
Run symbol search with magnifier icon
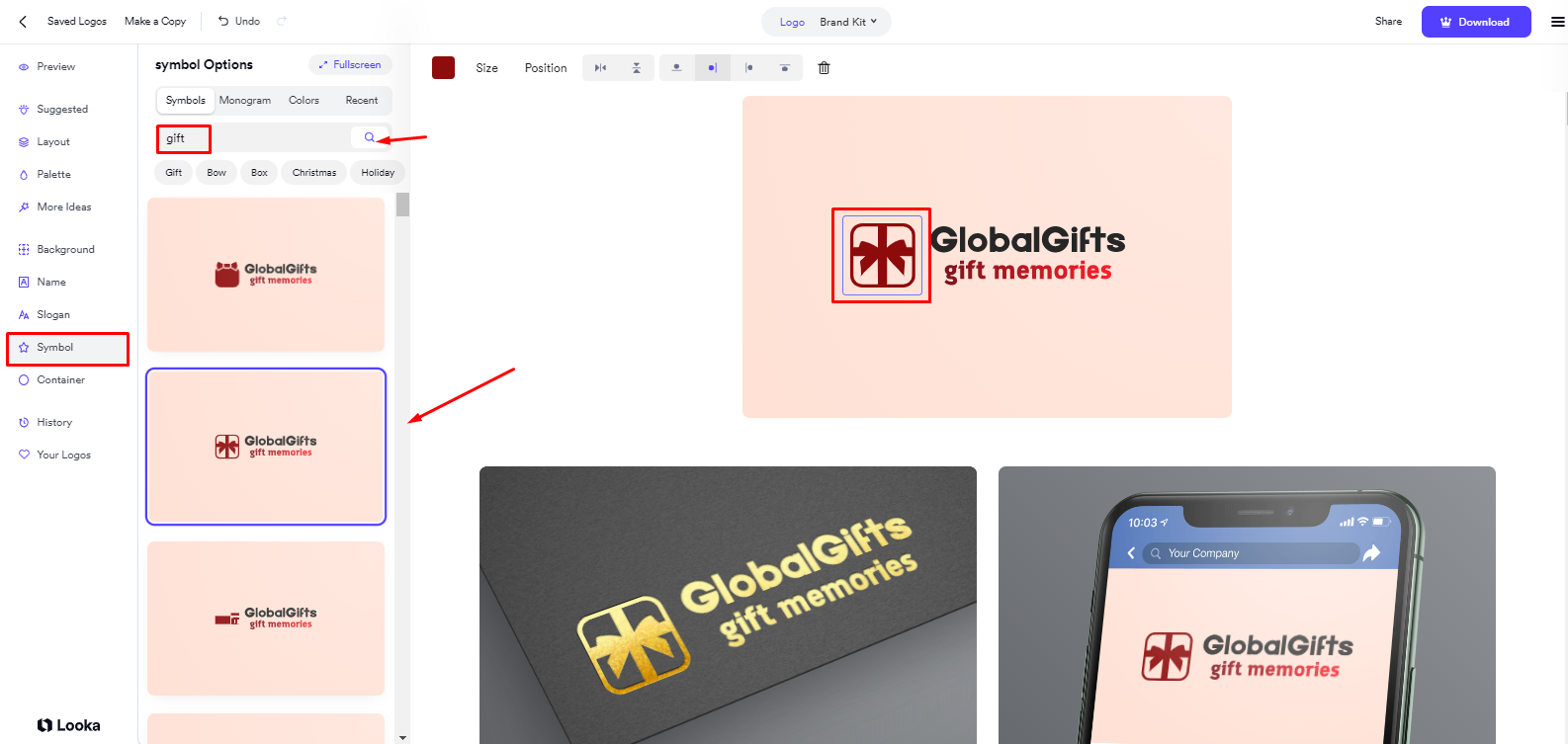(x=370, y=138)
